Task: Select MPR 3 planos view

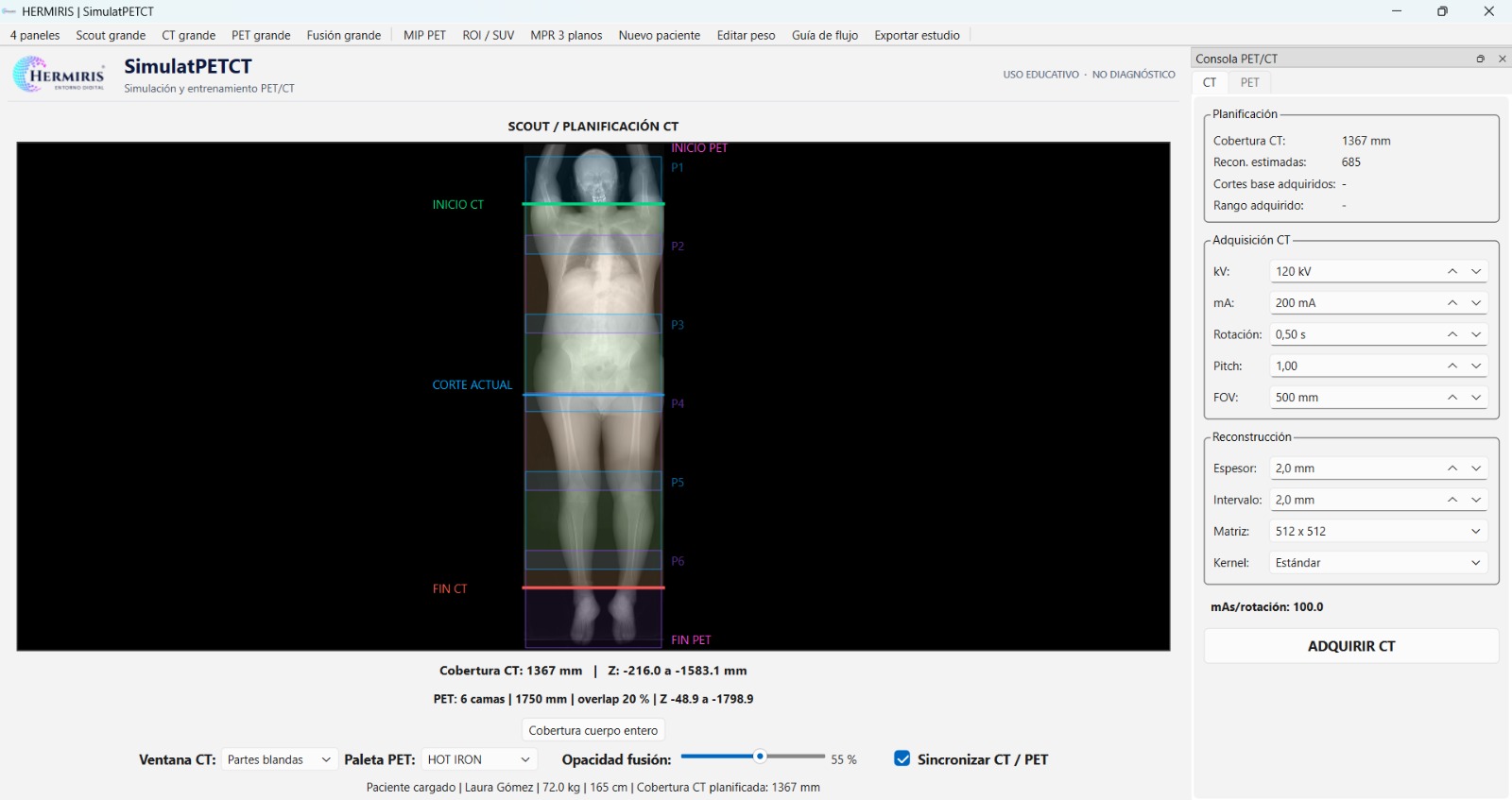Action: click(566, 35)
